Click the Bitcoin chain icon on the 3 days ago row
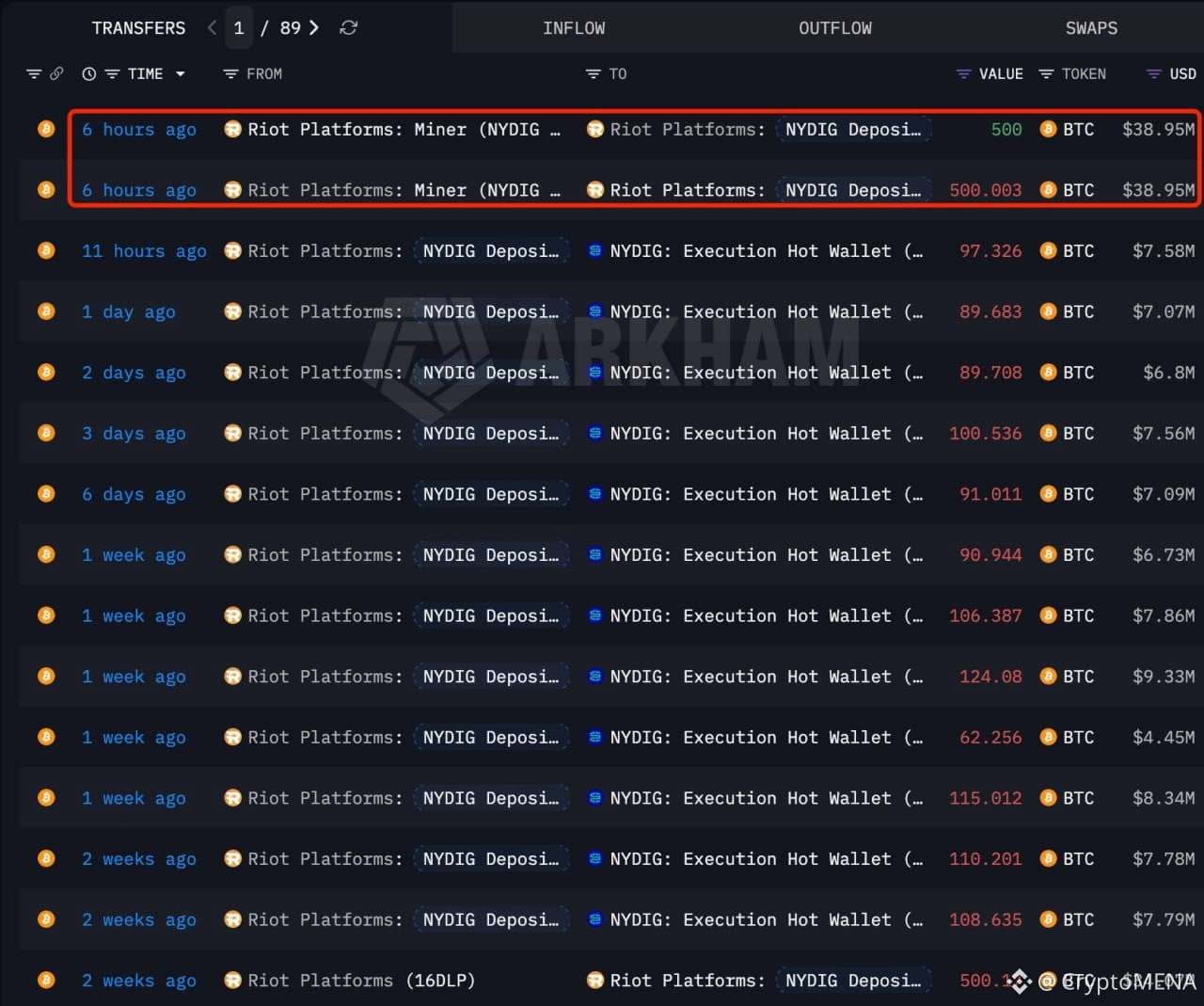 point(46,433)
